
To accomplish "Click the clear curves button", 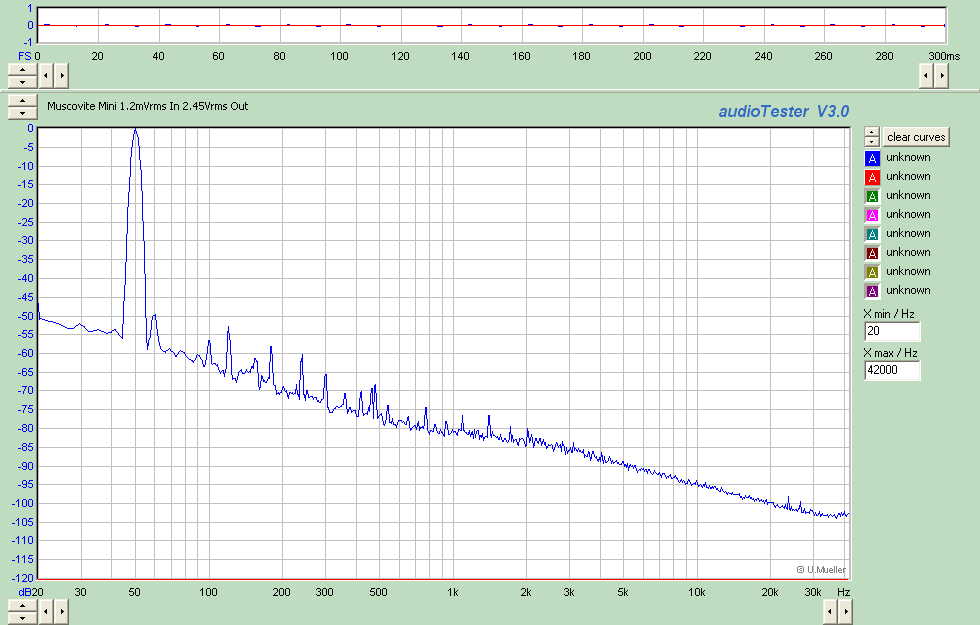I will point(916,137).
